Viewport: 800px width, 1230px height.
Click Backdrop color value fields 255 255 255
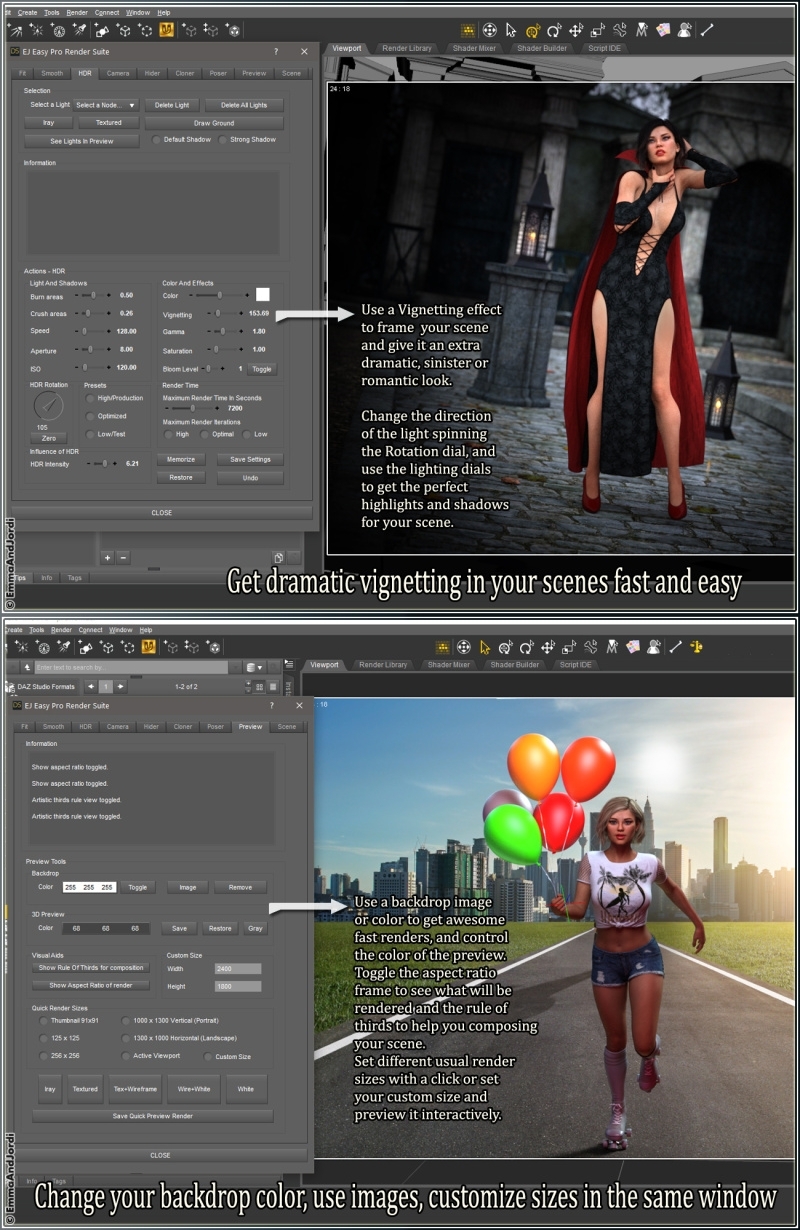(x=89, y=887)
